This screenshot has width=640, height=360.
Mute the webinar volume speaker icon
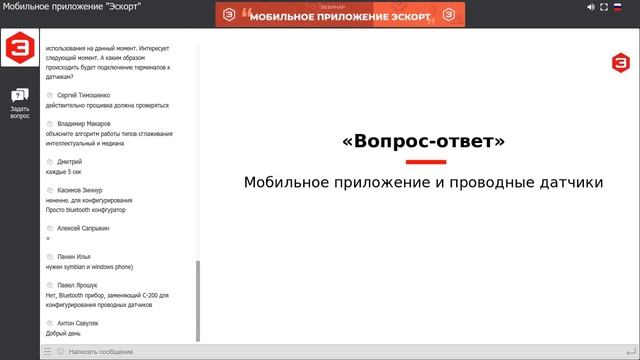(591, 7)
